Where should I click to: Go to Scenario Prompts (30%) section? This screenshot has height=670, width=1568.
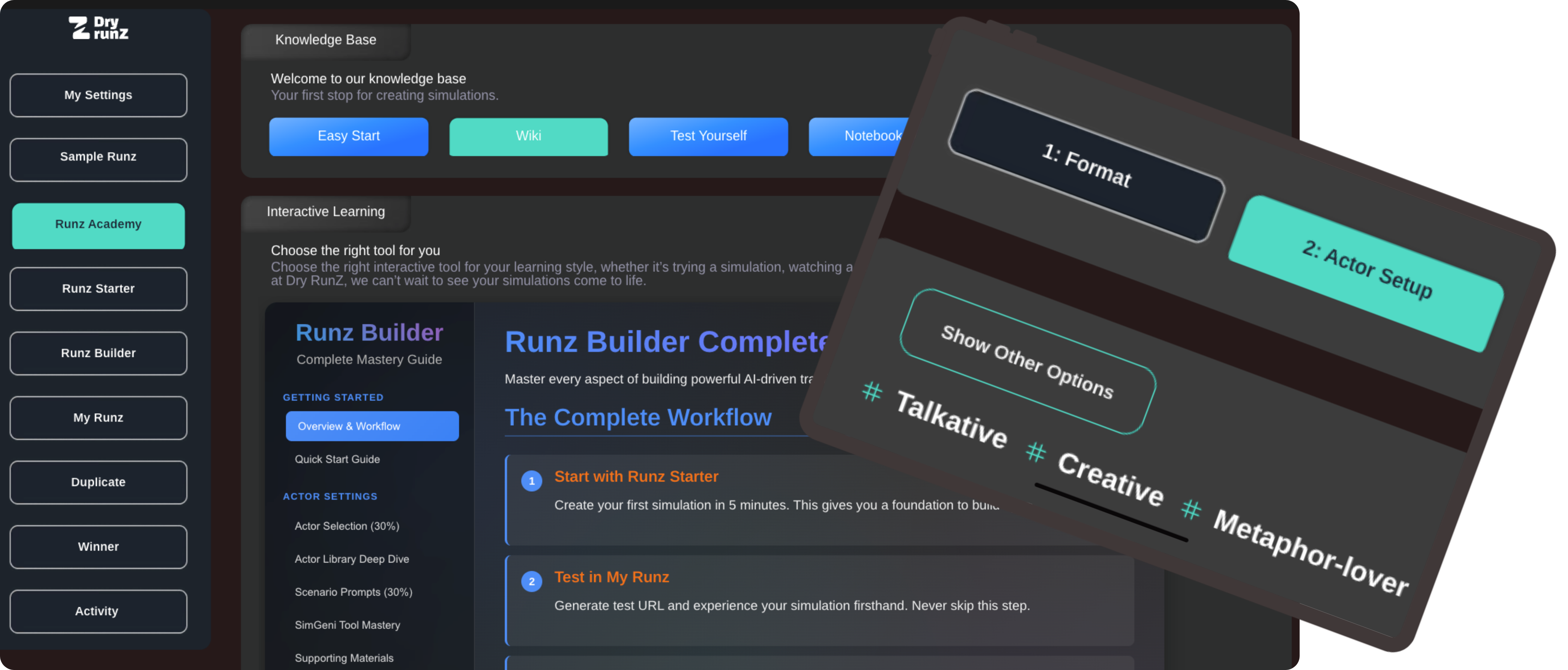tap(353, 592)
